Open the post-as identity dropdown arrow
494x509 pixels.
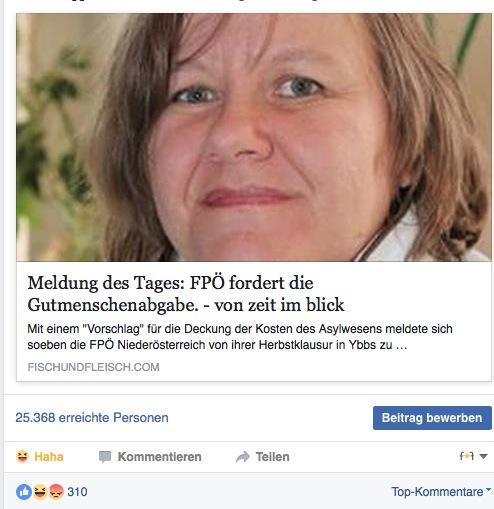pos(483,456)
